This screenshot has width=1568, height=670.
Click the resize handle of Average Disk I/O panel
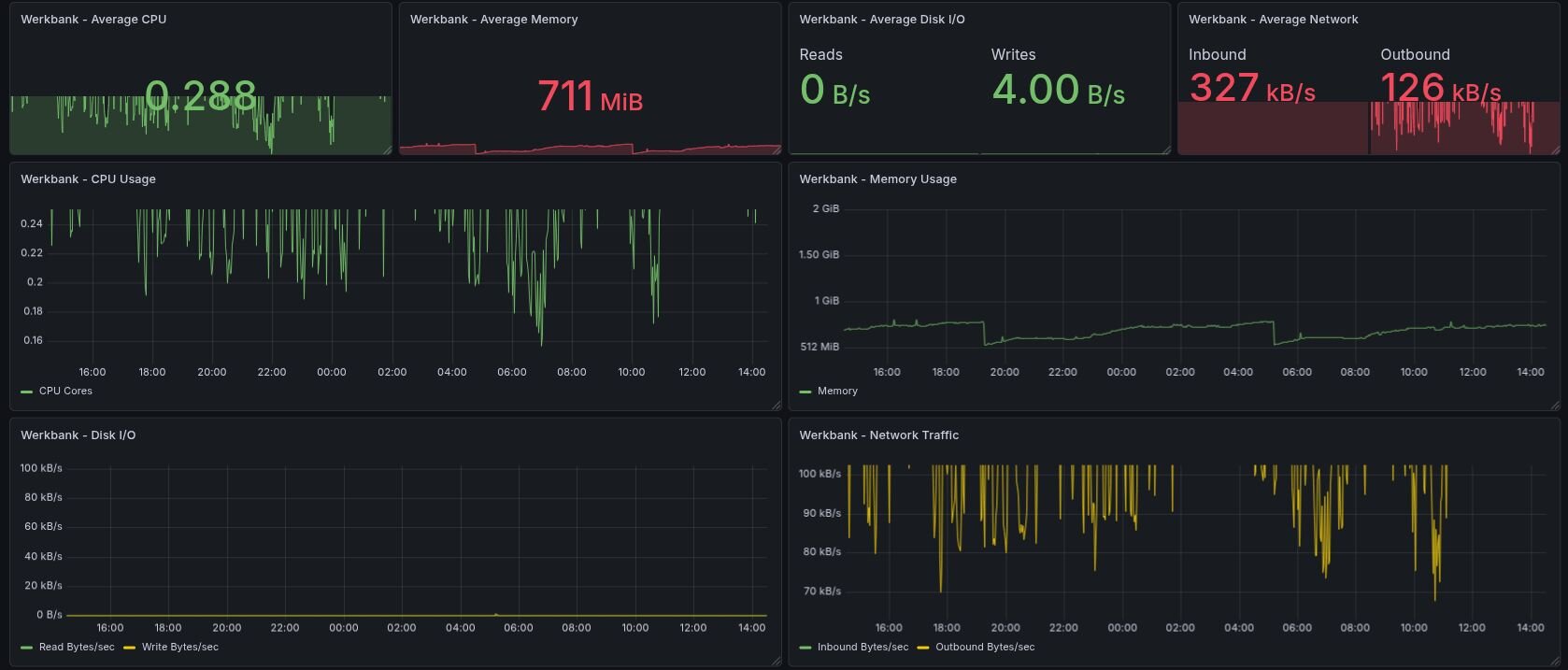1164,150
